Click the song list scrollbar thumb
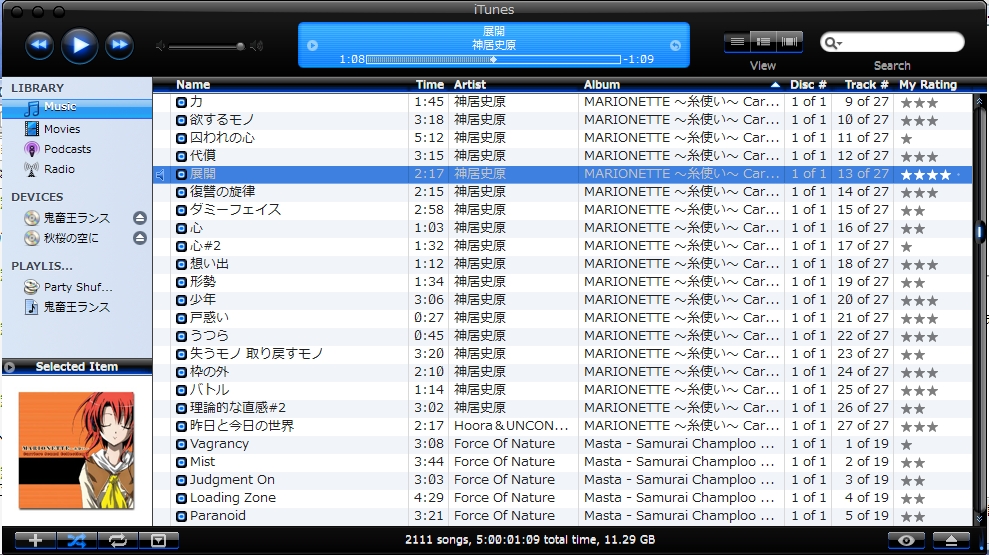The width and height of the screenshot is (989, 555). click(x=980, y=231)
